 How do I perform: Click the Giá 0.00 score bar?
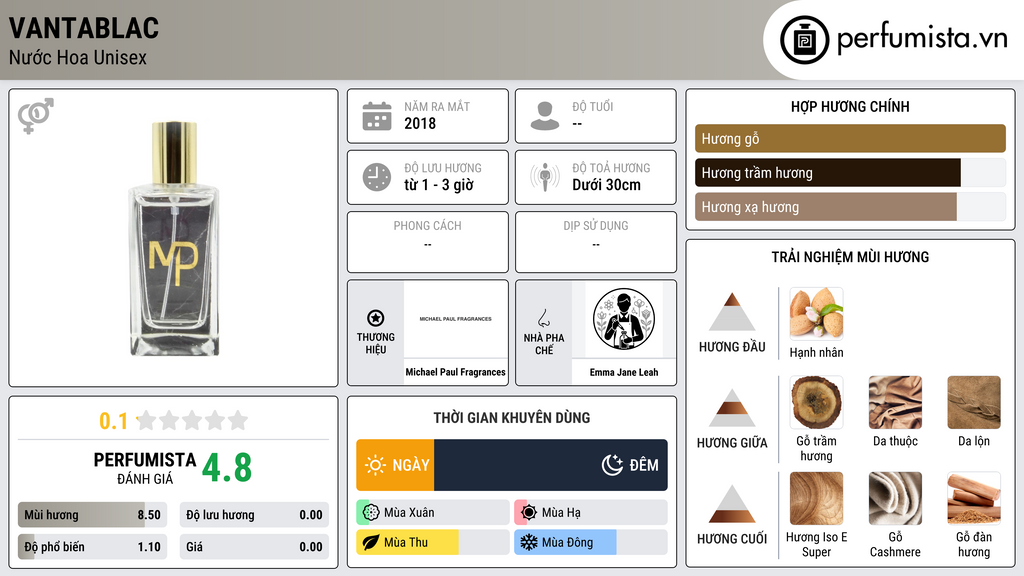pyautogui.click(x=254, y=547)
